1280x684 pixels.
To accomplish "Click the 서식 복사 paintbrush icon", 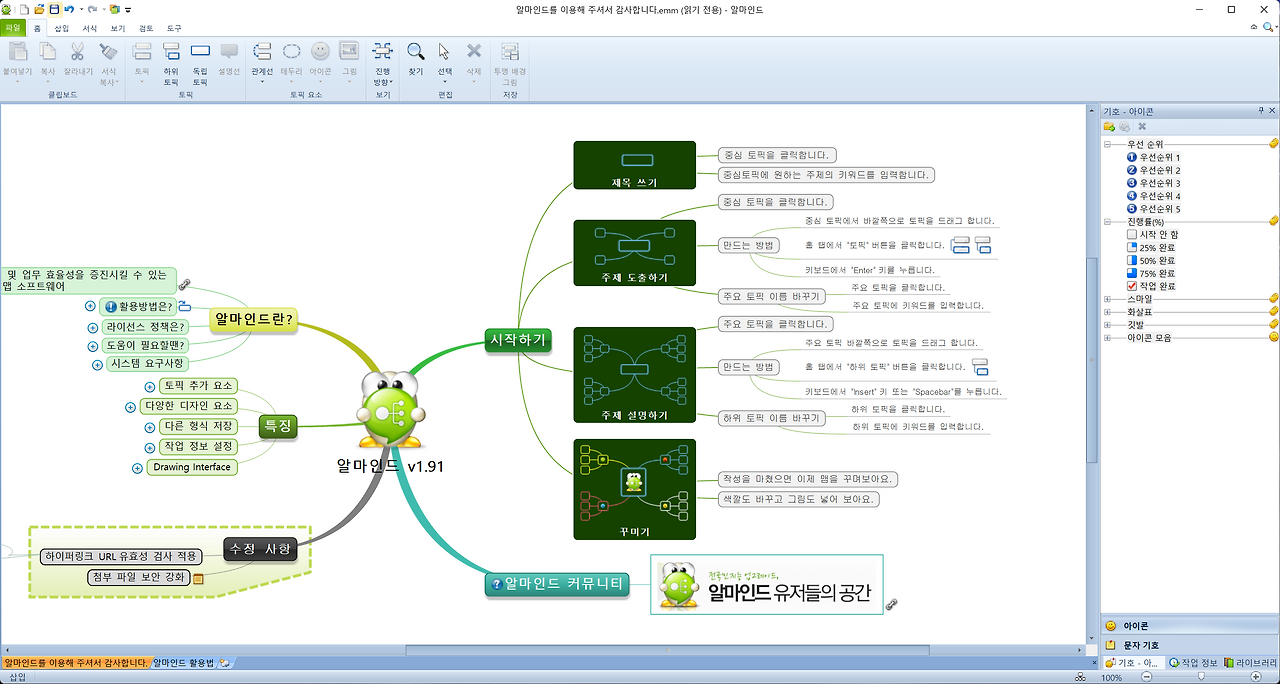I will pos(109,51).
